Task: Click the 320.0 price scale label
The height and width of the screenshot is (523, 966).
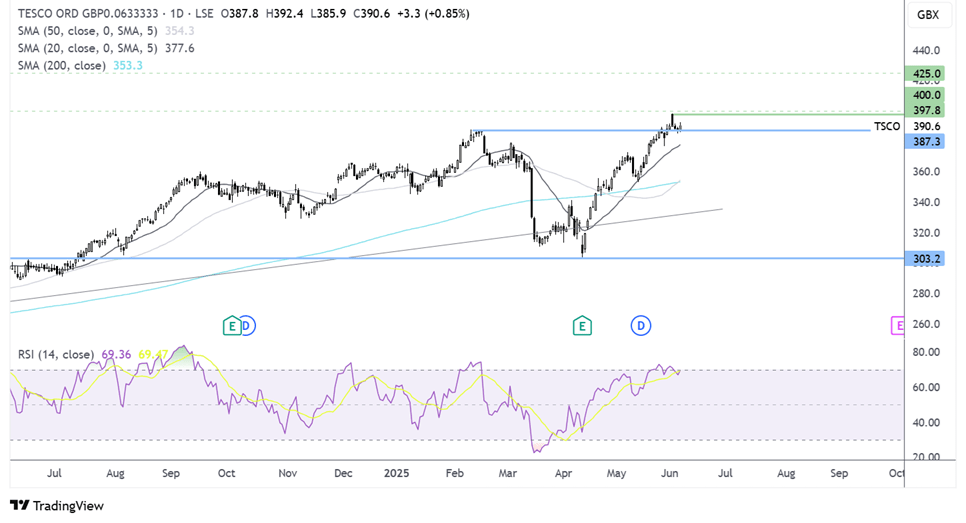Action: 927,233
